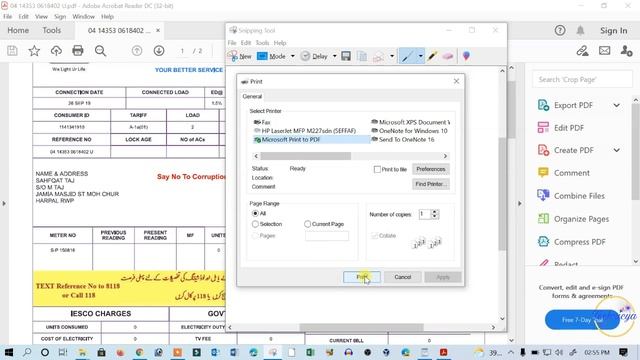Viewport: 640px width, 360px height.
Task: Open Cortana circle icon on taskbar
Action: tap(45, 352)
